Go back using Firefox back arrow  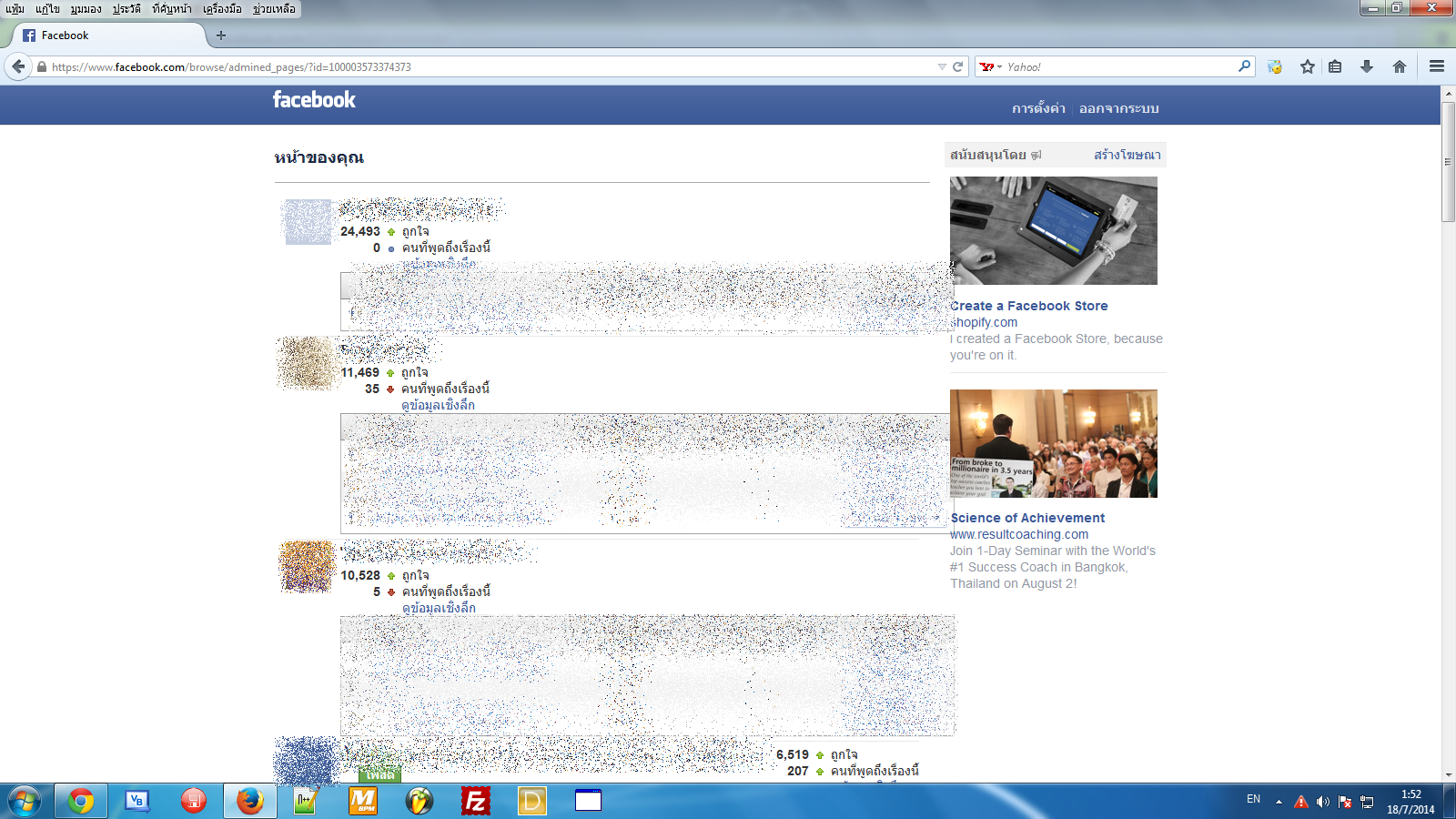click(18, 66)
